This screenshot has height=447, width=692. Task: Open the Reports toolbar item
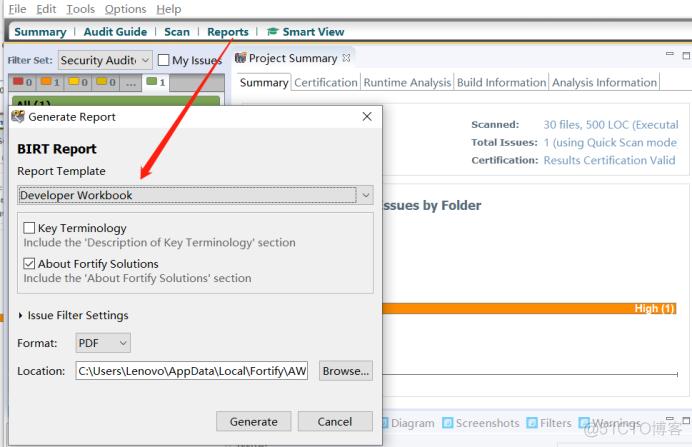[228, 32]
